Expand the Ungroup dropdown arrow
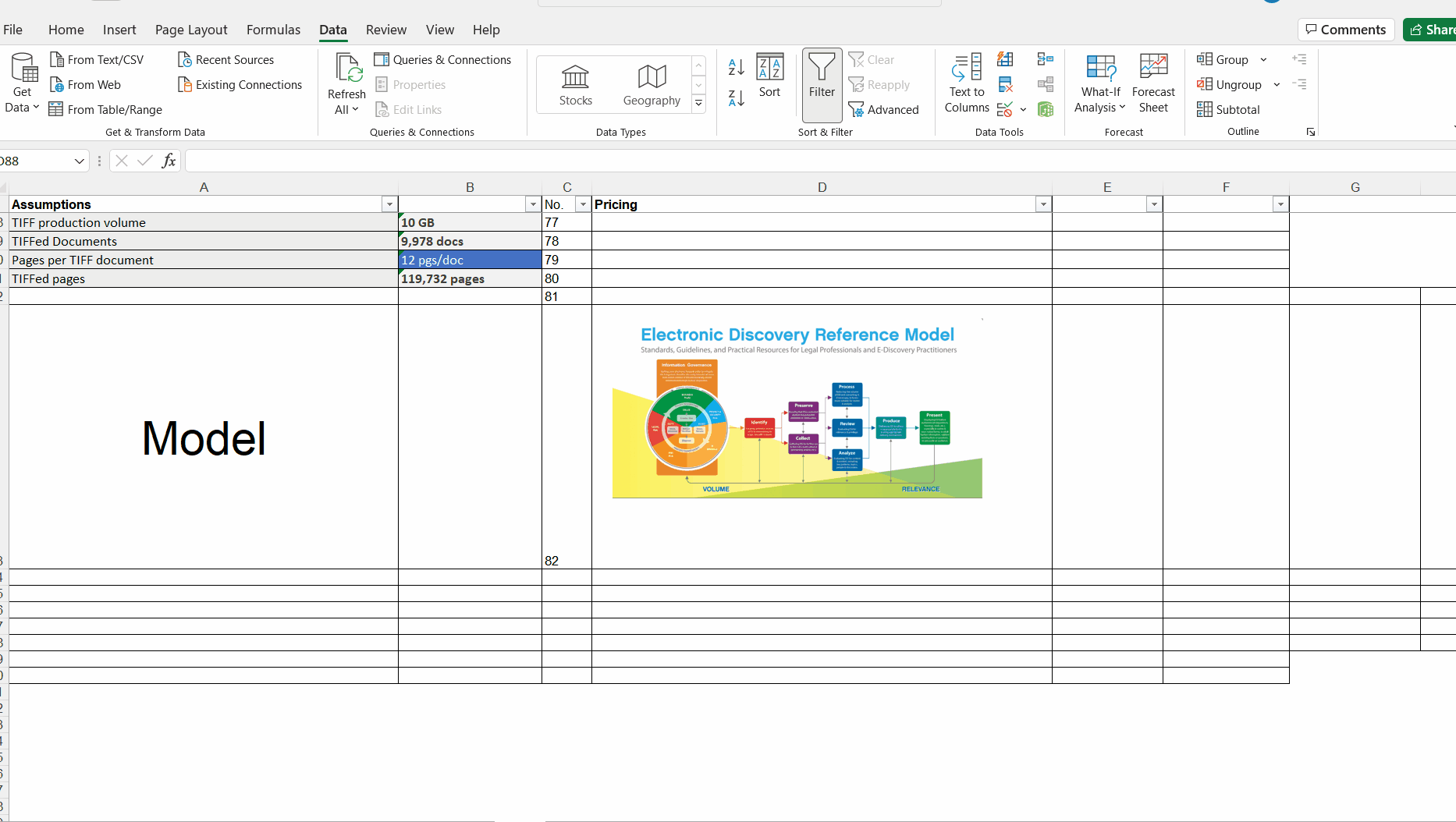Image resolution: width=1456 pixels, height=822 pixels. [1277, 85]
